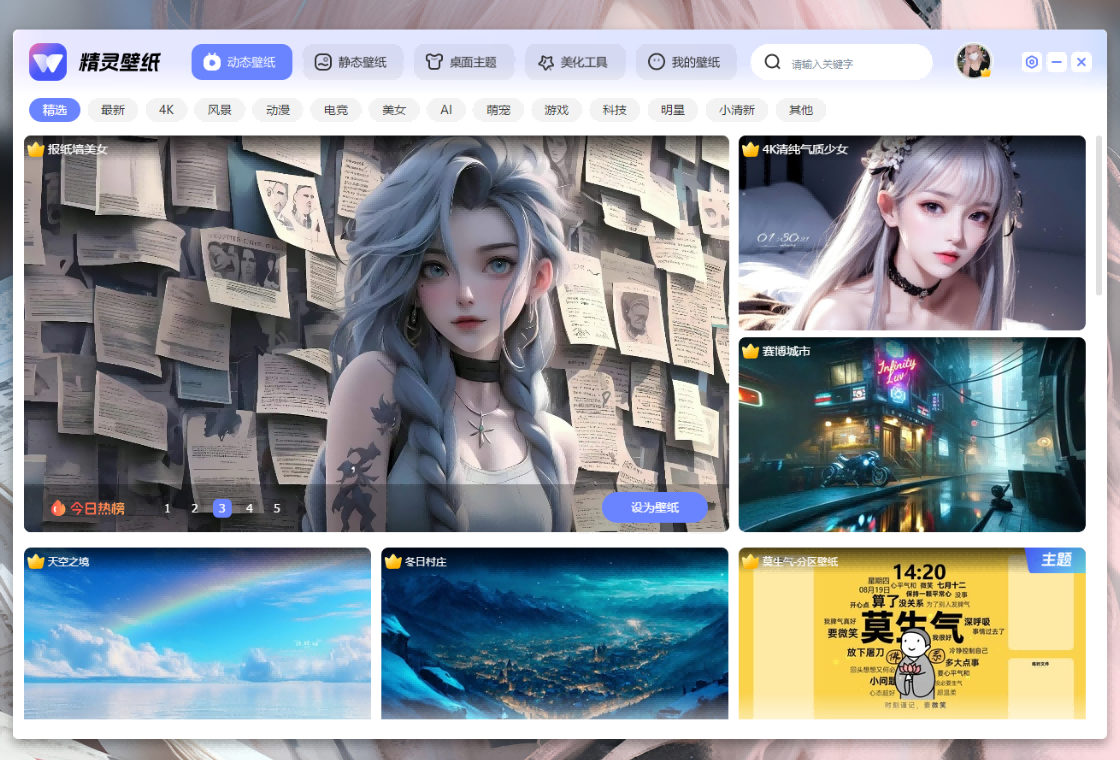Click the wand icon in 美化工具 tab
1120x760 pixels.
[x=546, y=62]
